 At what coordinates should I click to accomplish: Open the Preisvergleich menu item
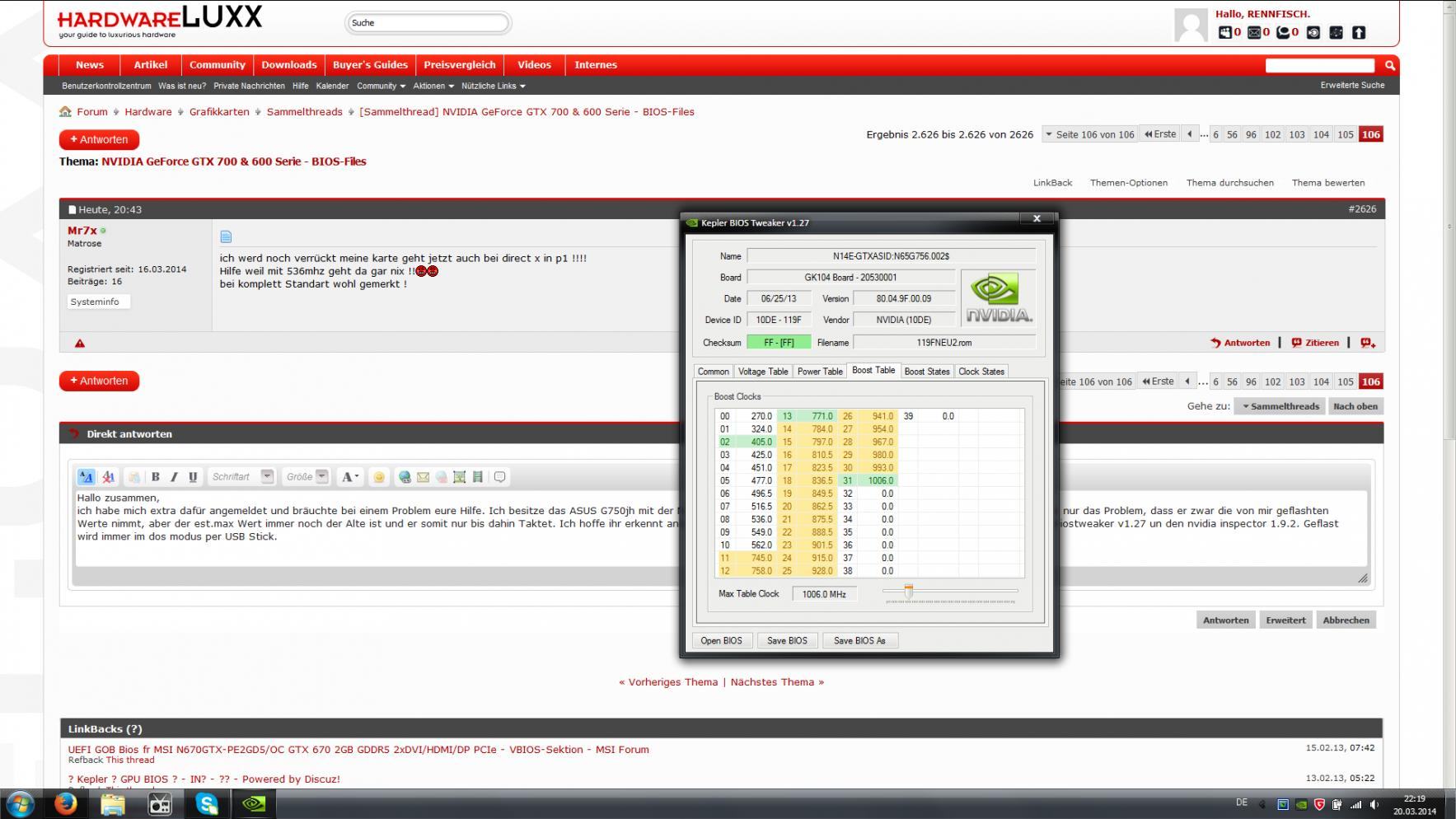pyautogui.click(x=460, y=65)
